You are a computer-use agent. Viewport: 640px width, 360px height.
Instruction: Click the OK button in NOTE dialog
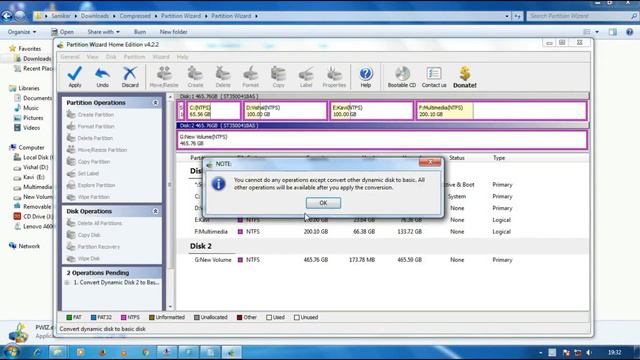pos(323,203)
